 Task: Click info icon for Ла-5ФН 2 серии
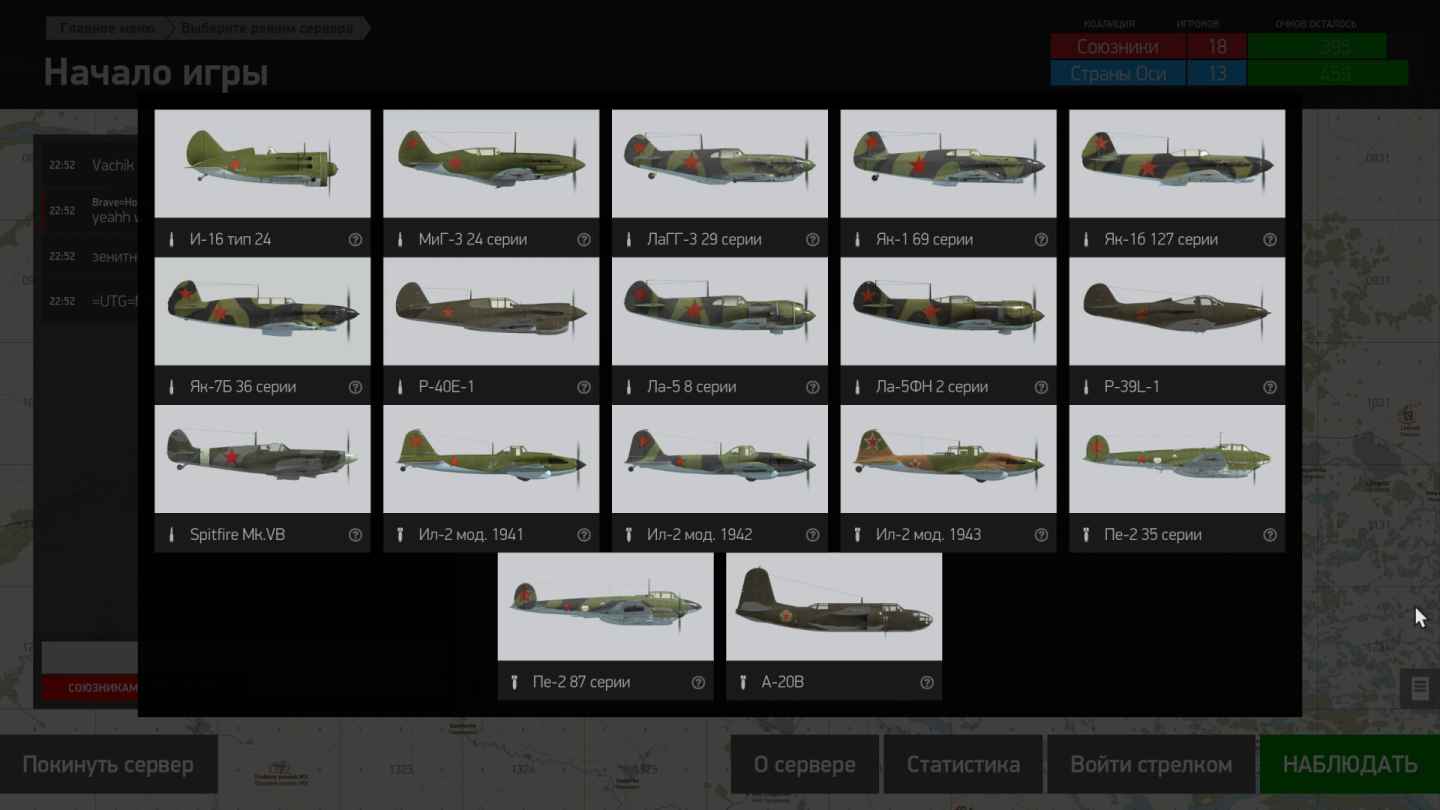click(1041, 387)
